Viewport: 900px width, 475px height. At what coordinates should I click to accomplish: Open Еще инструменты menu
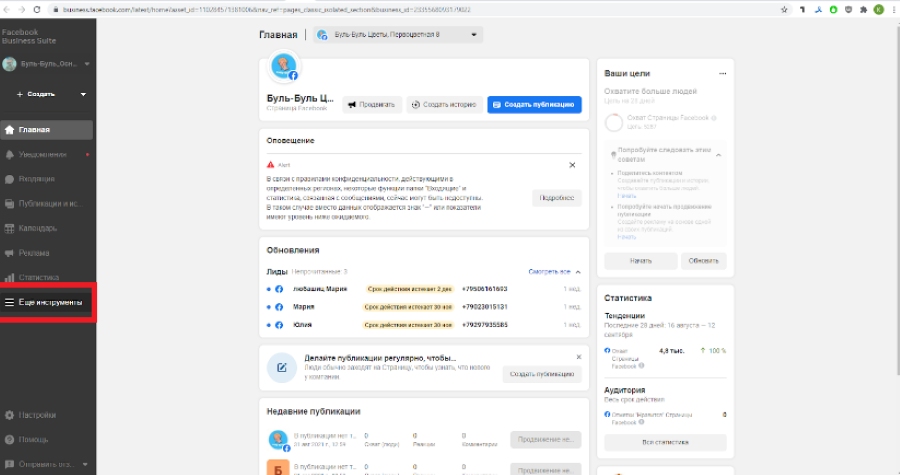tap(46, 302)
